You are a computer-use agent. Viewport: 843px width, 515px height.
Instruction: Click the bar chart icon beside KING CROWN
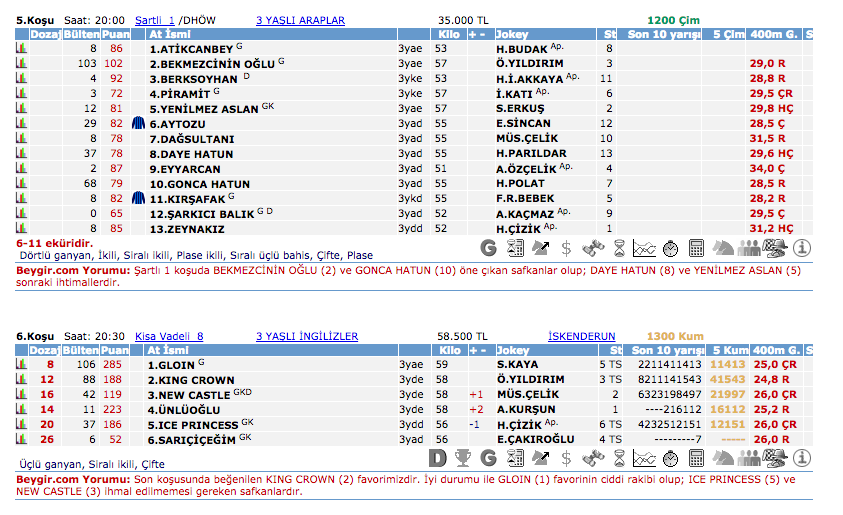coord(21,380)
